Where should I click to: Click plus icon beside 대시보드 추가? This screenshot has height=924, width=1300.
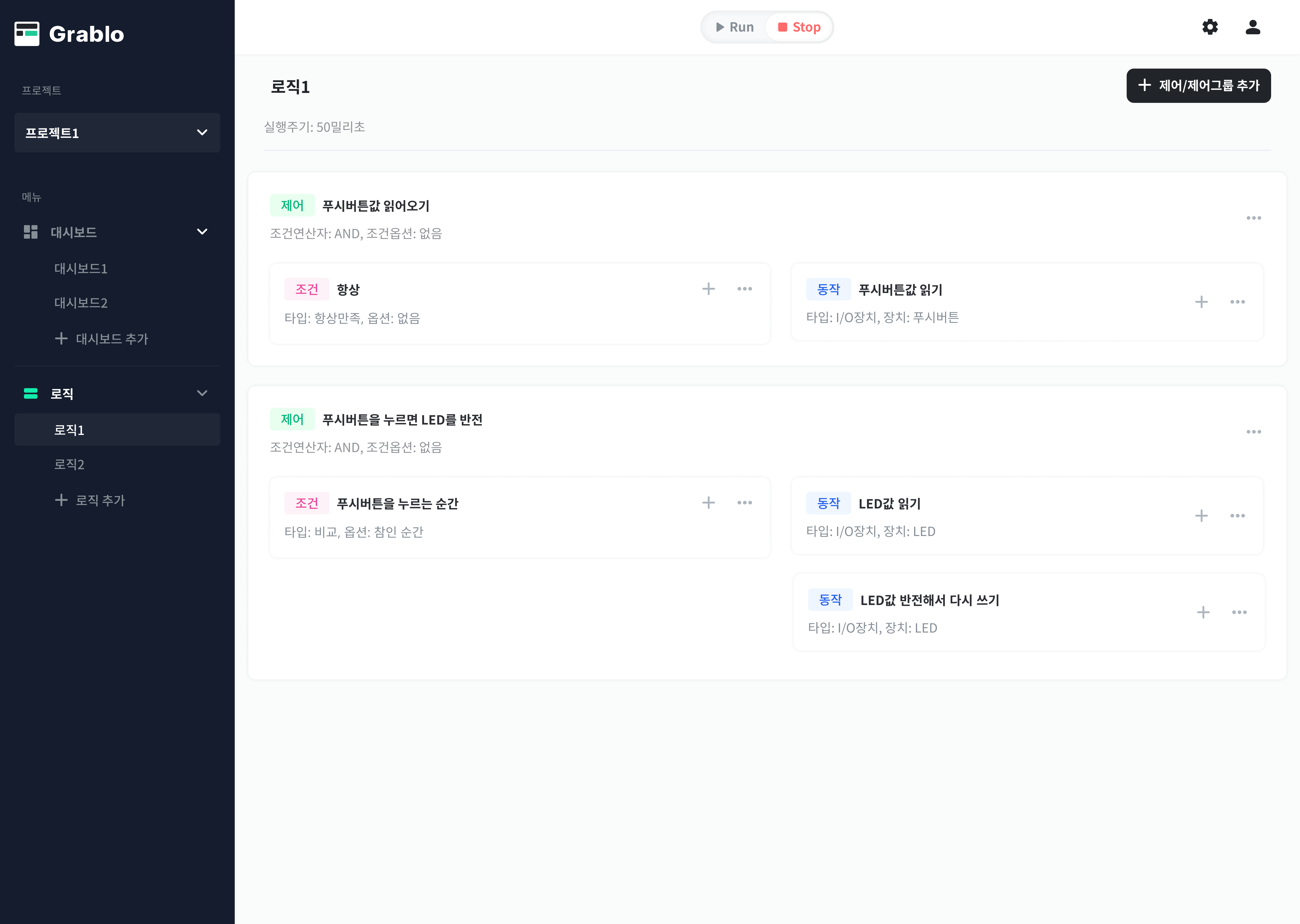(x=61, y=339)
